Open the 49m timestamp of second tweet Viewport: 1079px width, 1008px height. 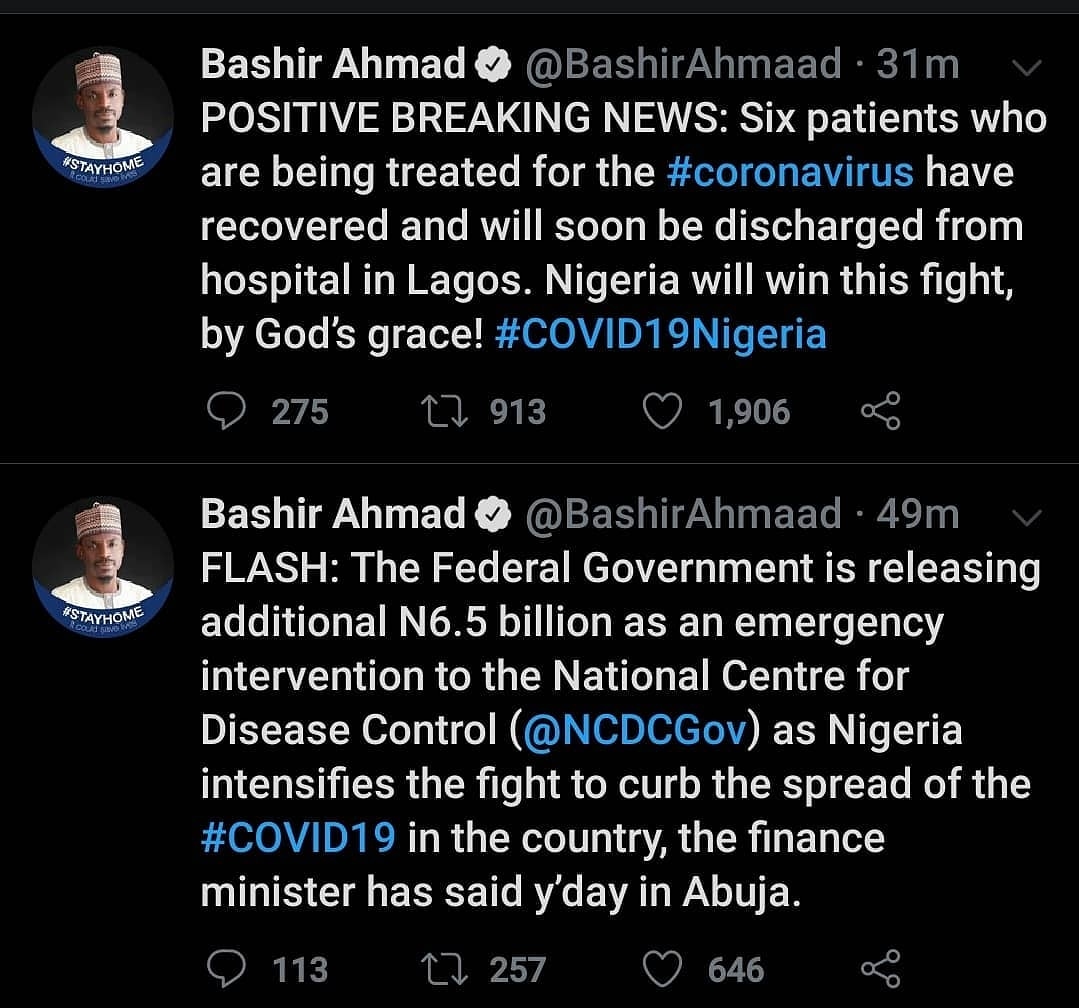coord(917,514)
